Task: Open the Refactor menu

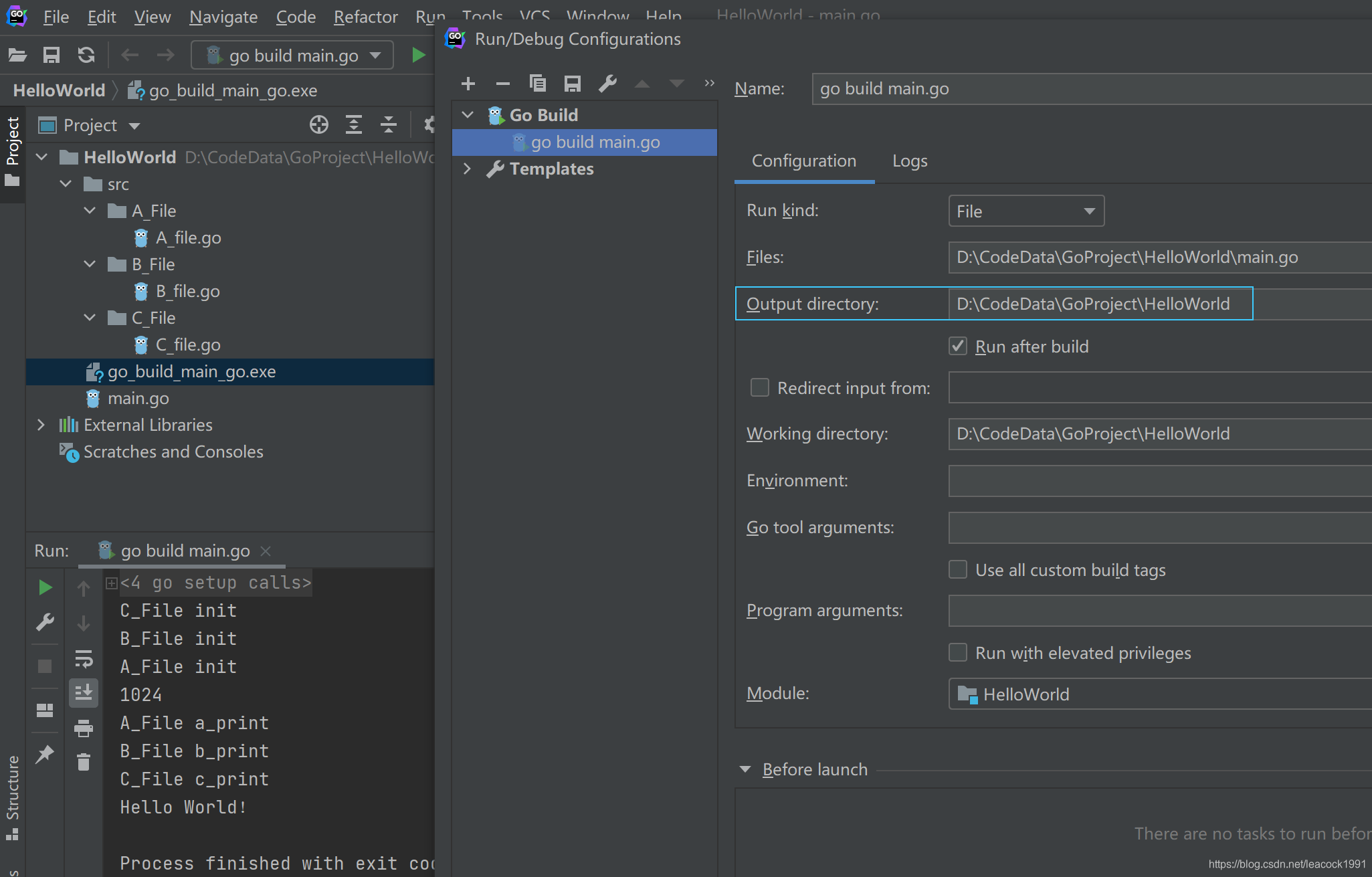Action: pyautogui.click(x=365, y=17)
